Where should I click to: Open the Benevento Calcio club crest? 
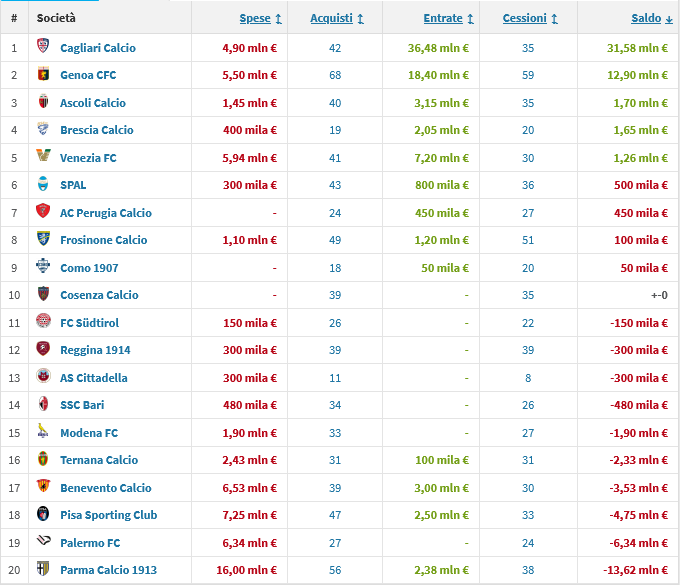[x=43, y=486]
